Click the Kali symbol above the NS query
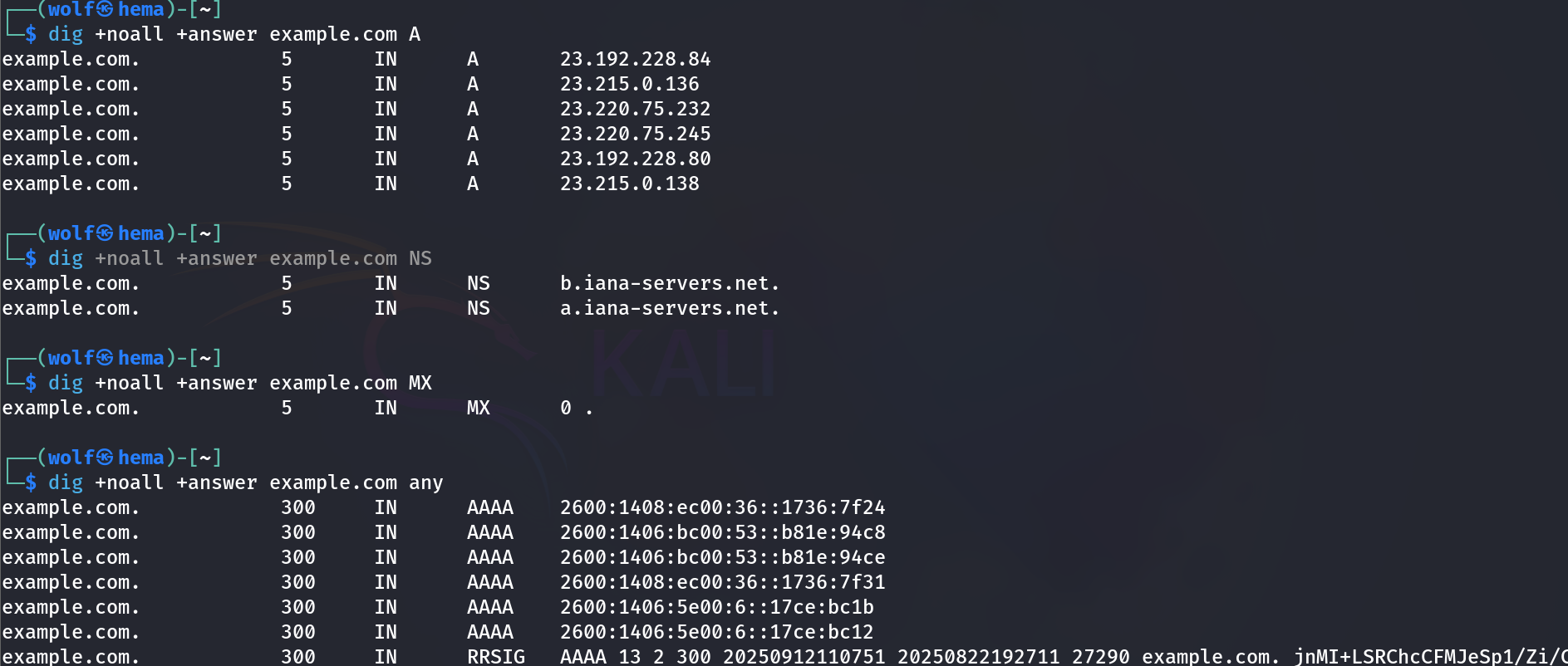Viewport: 1568px width, 666px height. (x=105, y=233)
